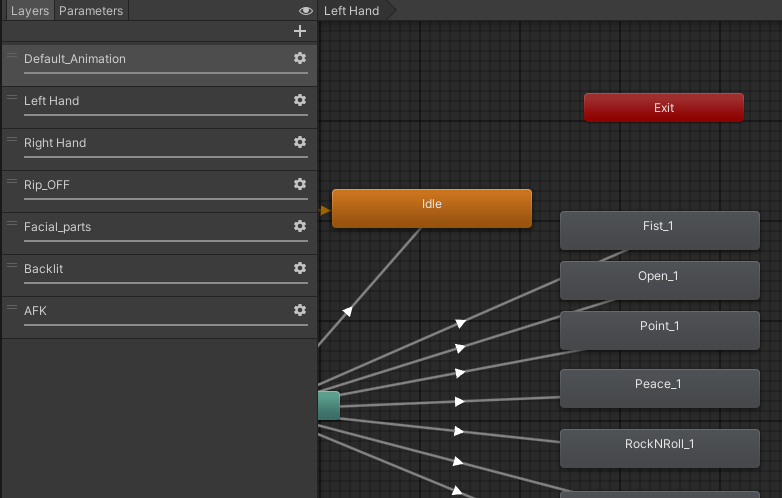Open settings gear for AFK layer
This screenshot has height=498, width=782.
tap(300, 310)
